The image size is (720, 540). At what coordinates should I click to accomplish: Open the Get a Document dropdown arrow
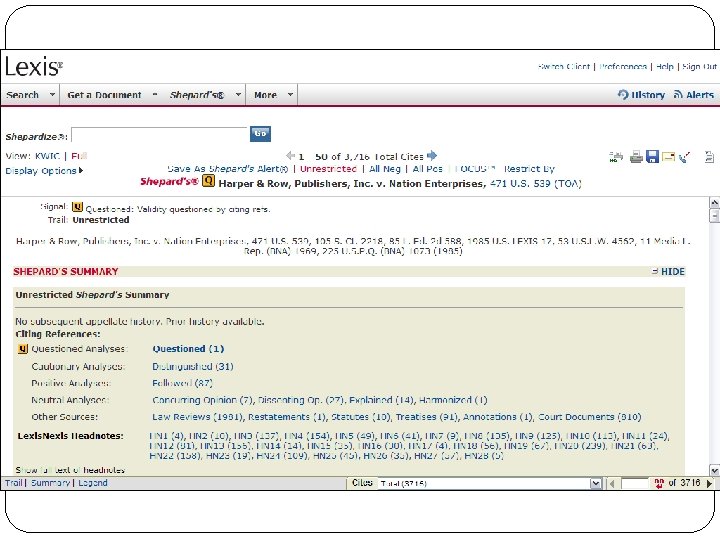pyautogui.click(x=155, y=95)
